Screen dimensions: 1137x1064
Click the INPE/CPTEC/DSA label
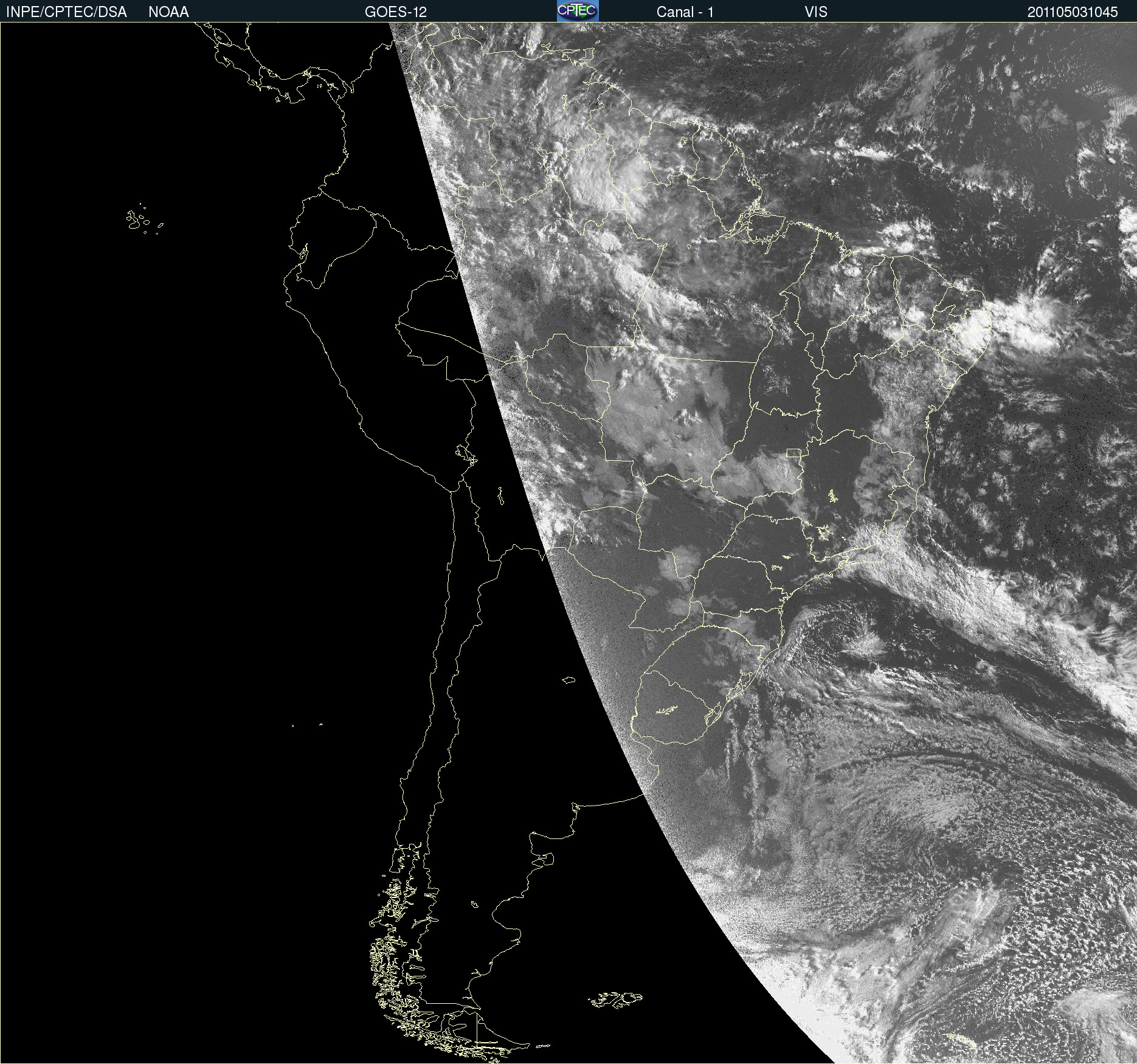66,12
